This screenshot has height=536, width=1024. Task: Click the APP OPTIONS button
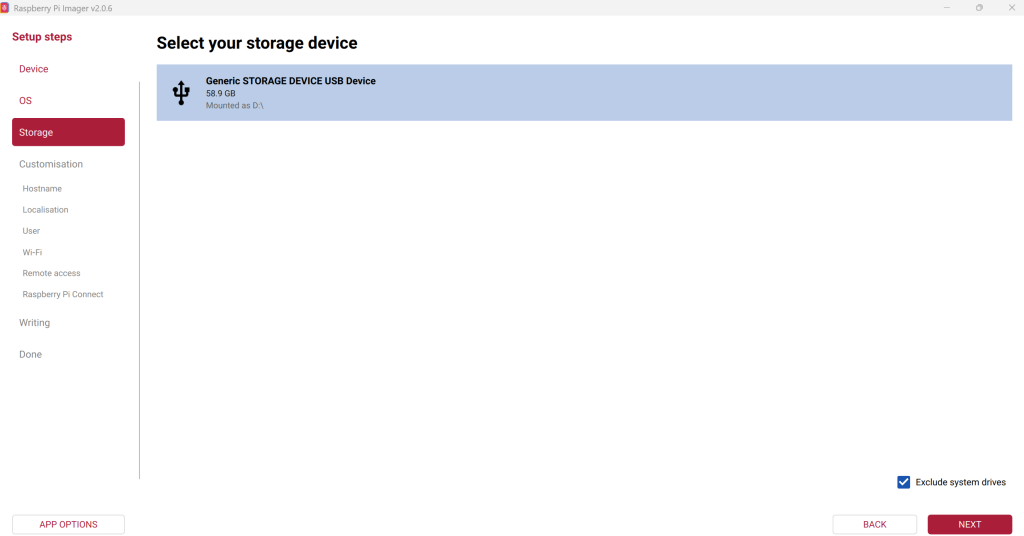click(x=68, y=524)
